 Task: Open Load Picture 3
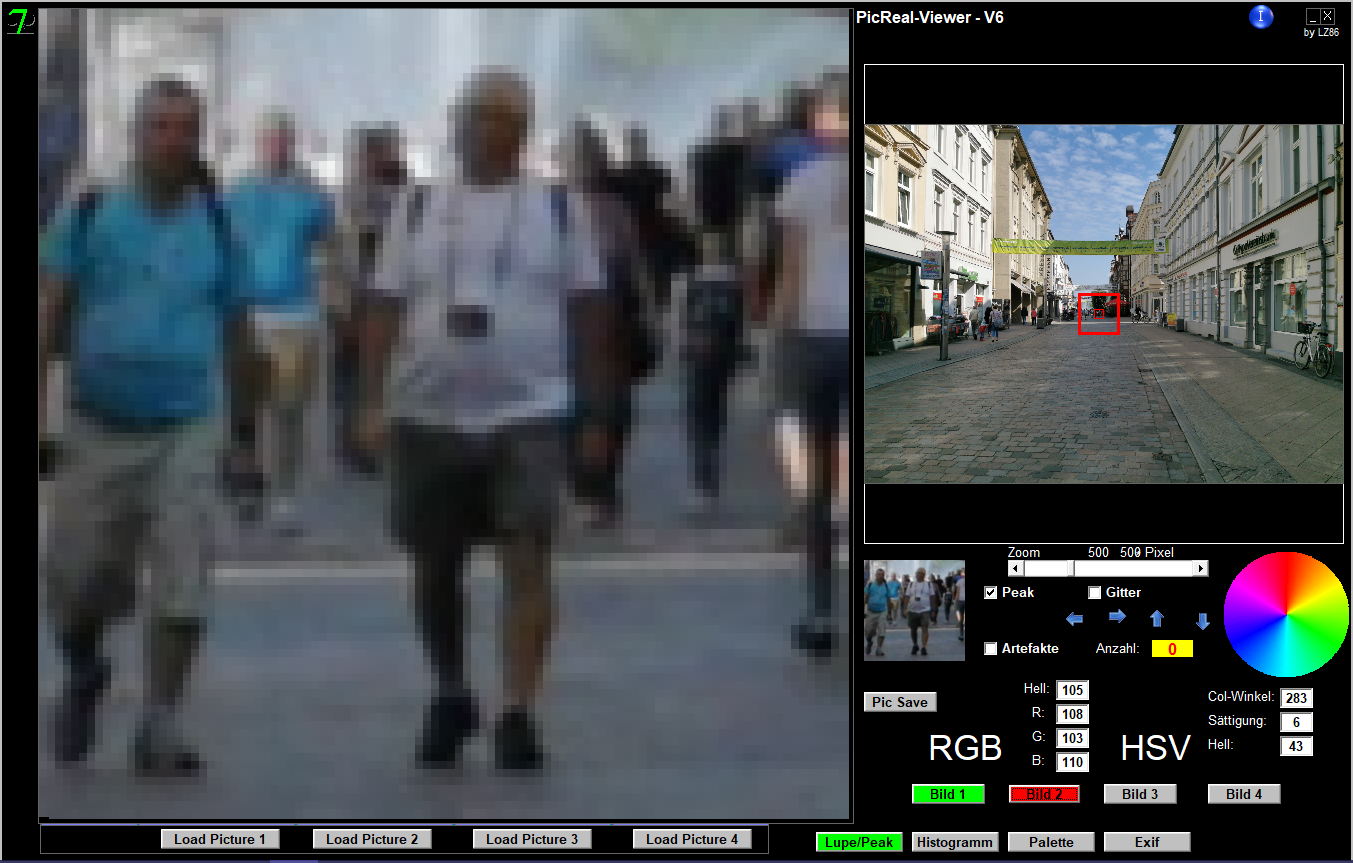point(532,839)
